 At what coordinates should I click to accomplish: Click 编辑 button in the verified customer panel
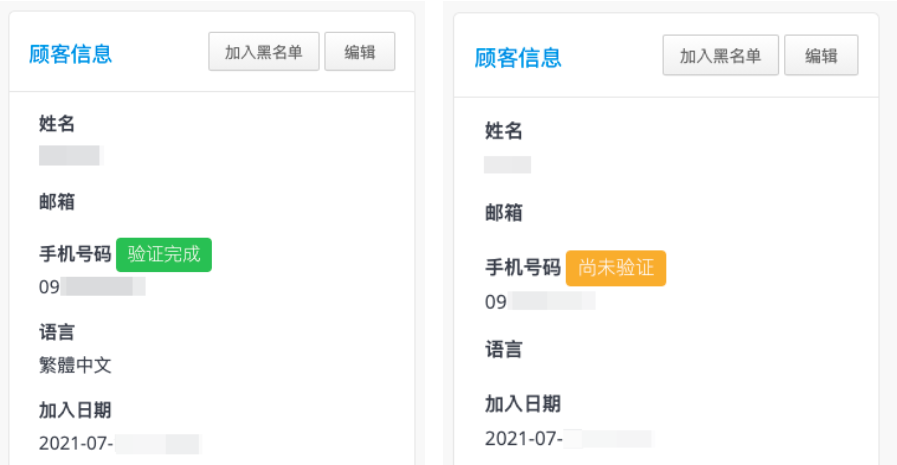[x=360, y=52]
